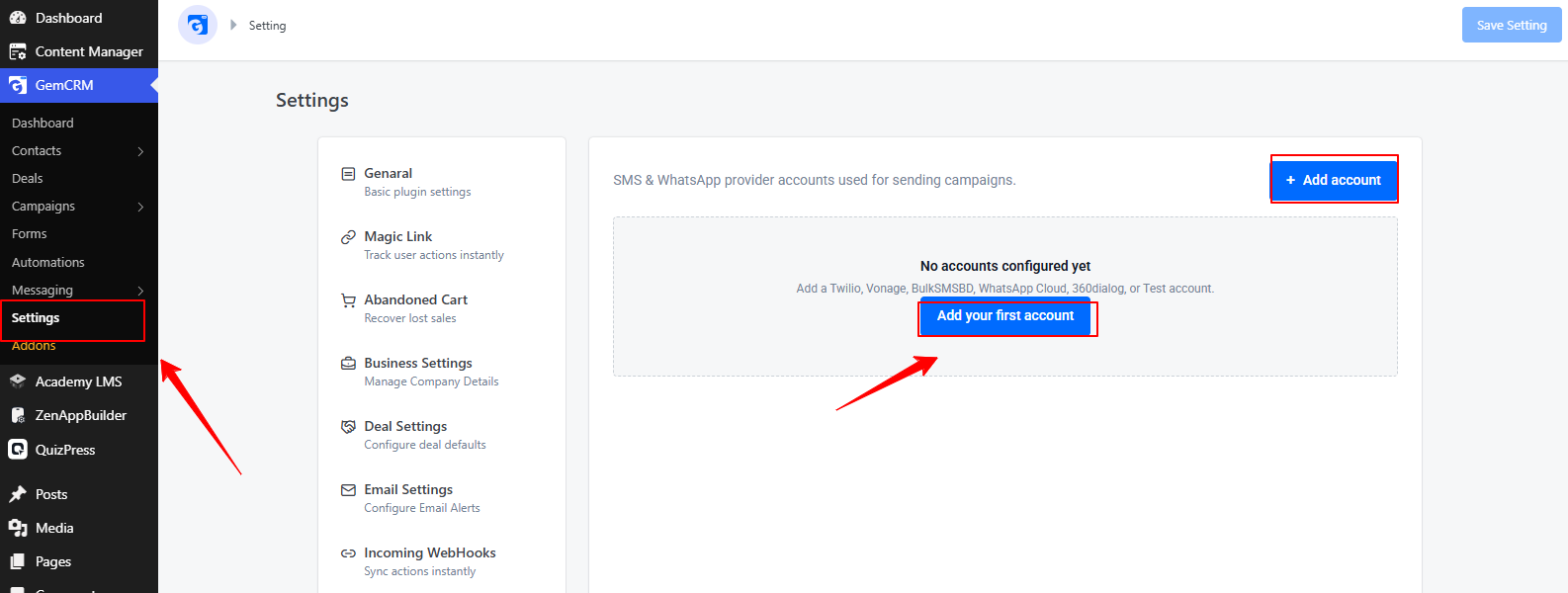Click the Content Manager icon
The image size is (1568, 593).
[x=18, y=51]
